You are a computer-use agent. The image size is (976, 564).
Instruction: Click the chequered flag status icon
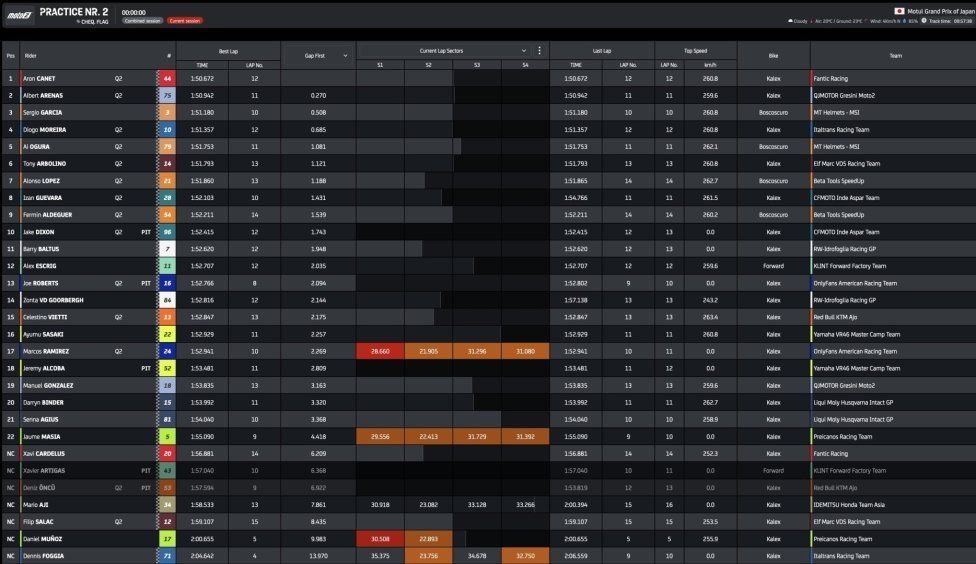coord(78,21)
